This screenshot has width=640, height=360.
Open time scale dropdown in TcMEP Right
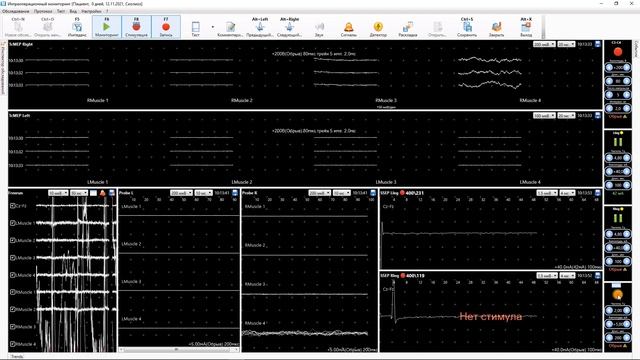click(x=566, y=44)
